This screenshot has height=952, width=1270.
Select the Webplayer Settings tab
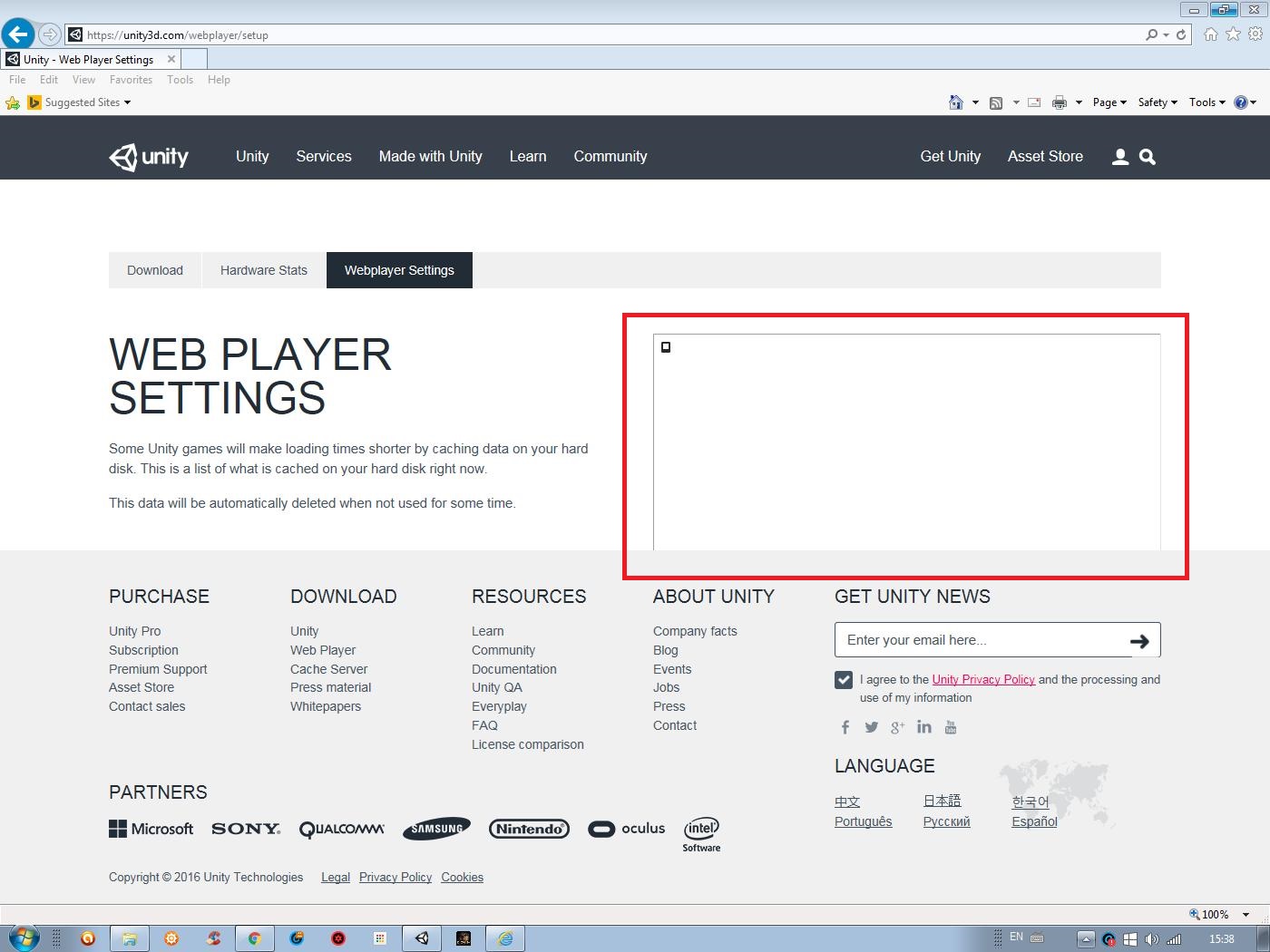click(399, 270)
